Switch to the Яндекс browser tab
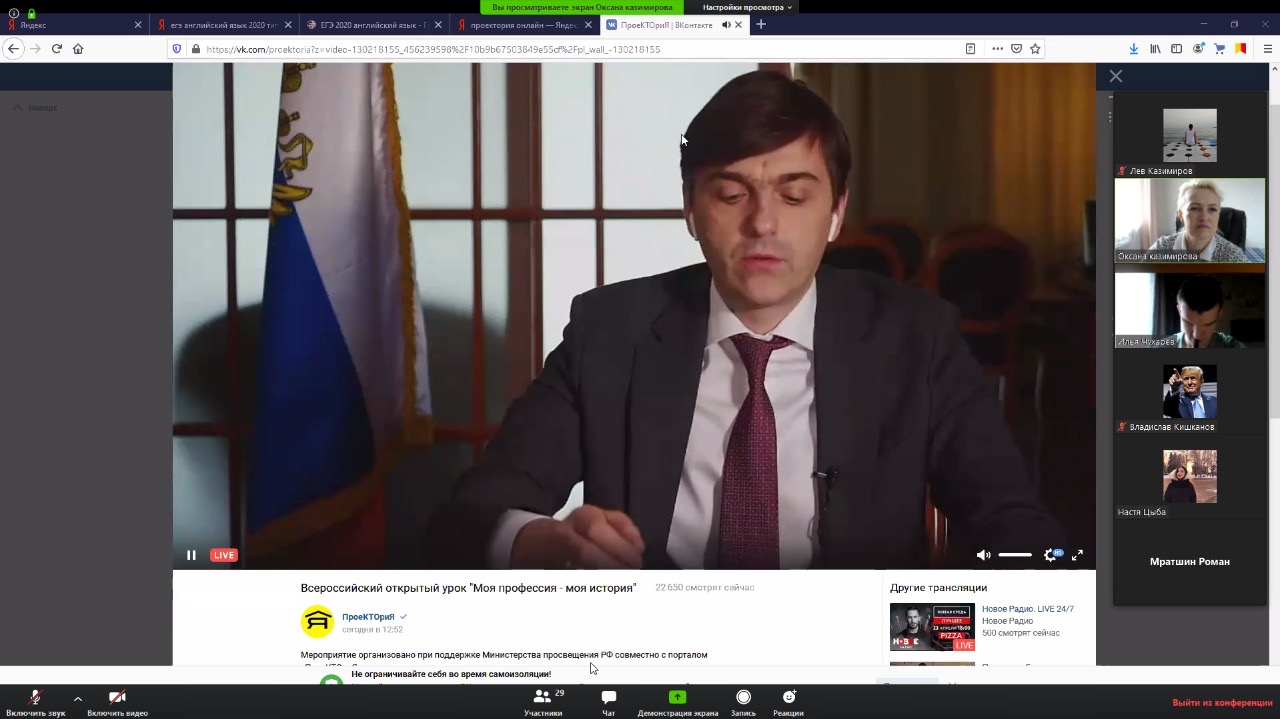 tap(70, 25)
